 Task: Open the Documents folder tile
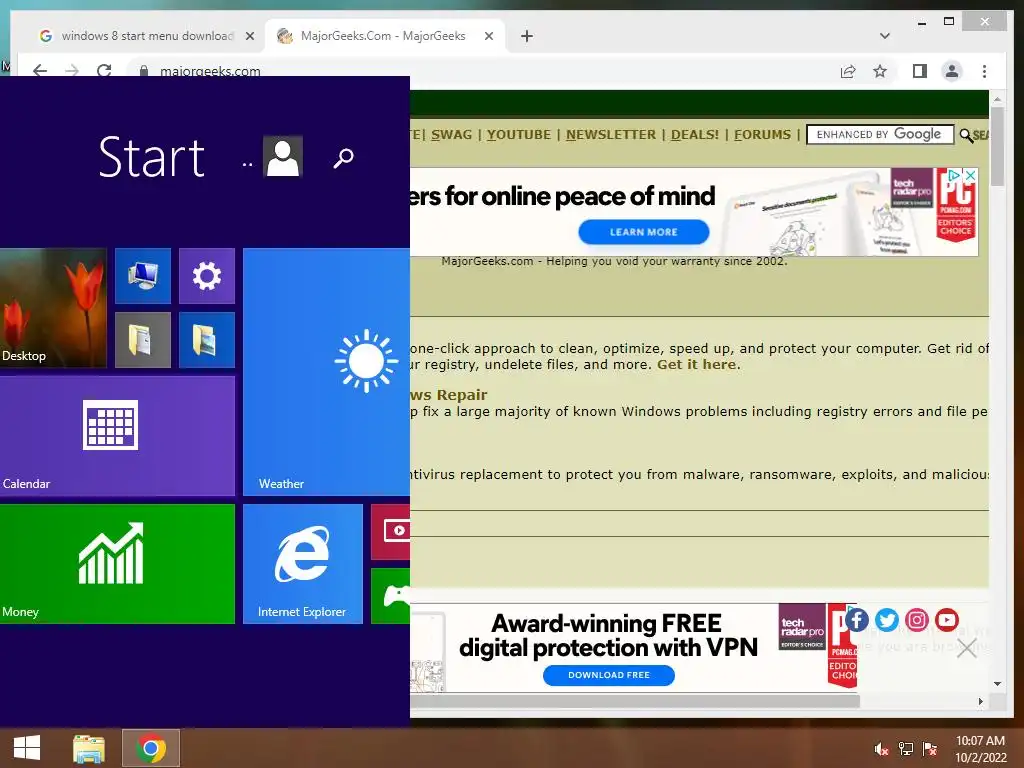click(x=143, y=340)
